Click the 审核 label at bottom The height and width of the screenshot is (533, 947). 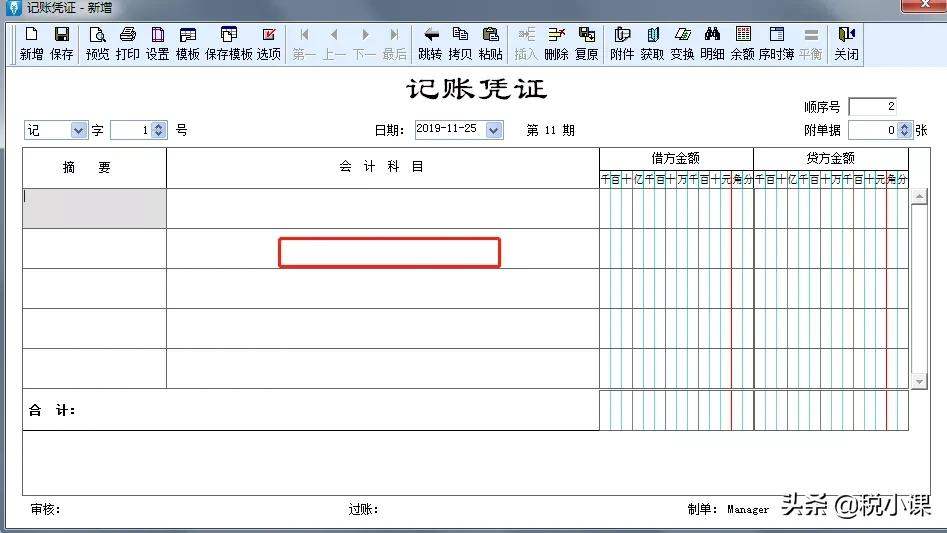[x=45, y=509]
